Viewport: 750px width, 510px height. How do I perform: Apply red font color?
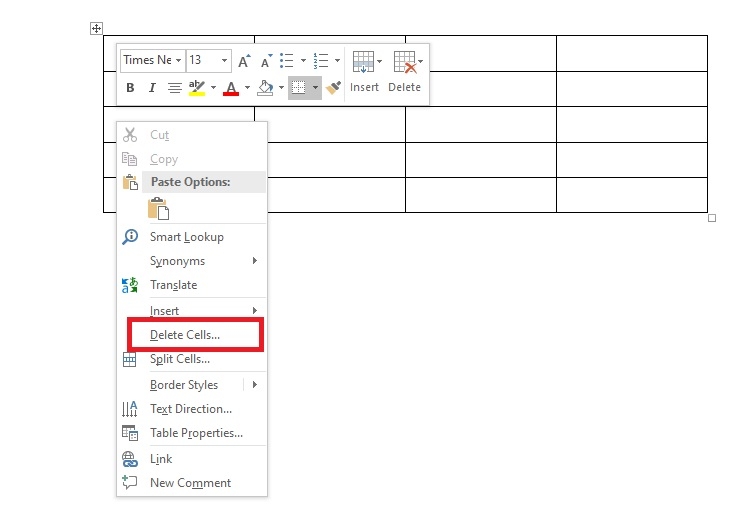[231, 88]
